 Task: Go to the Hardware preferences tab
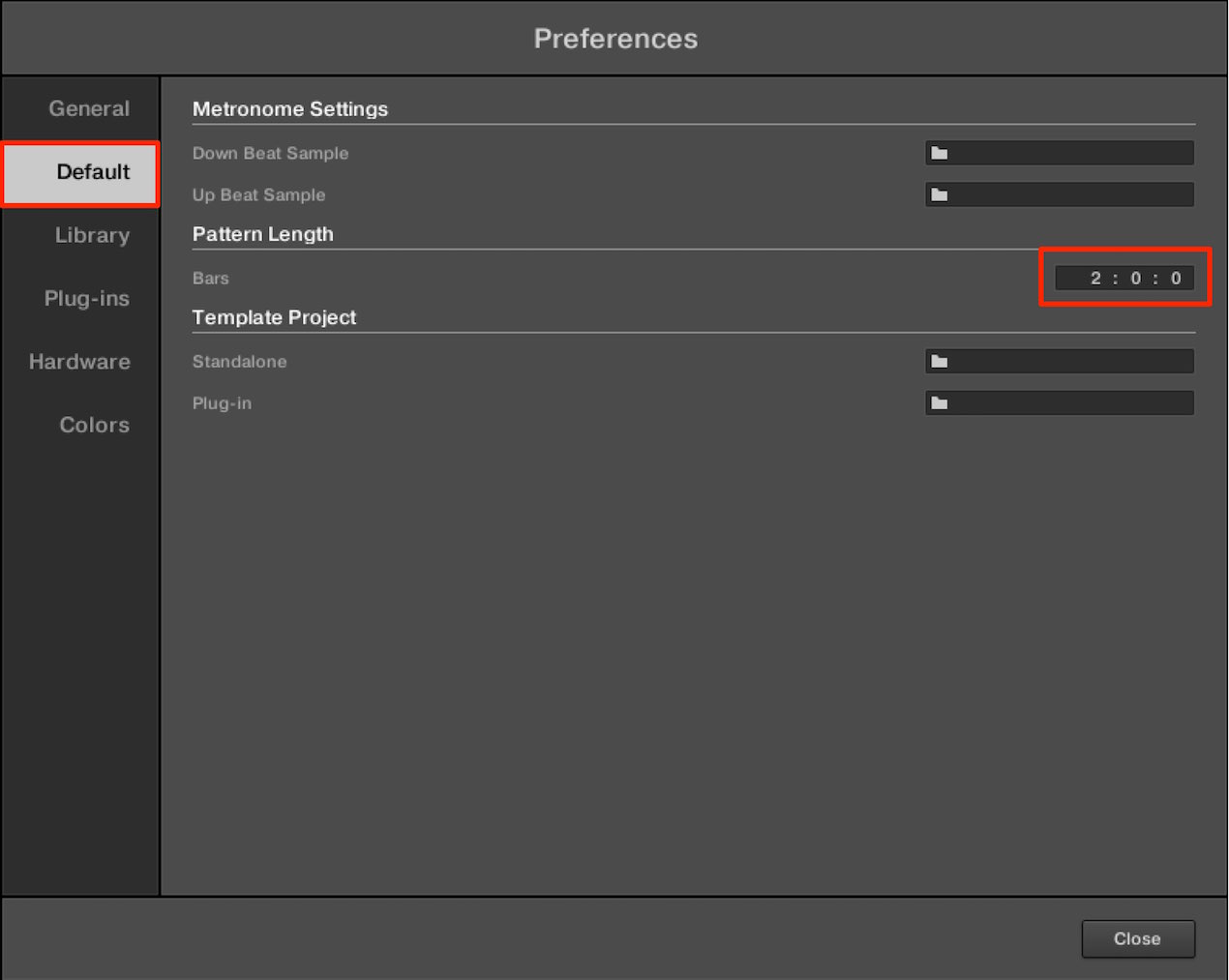(x=81, y=361)
